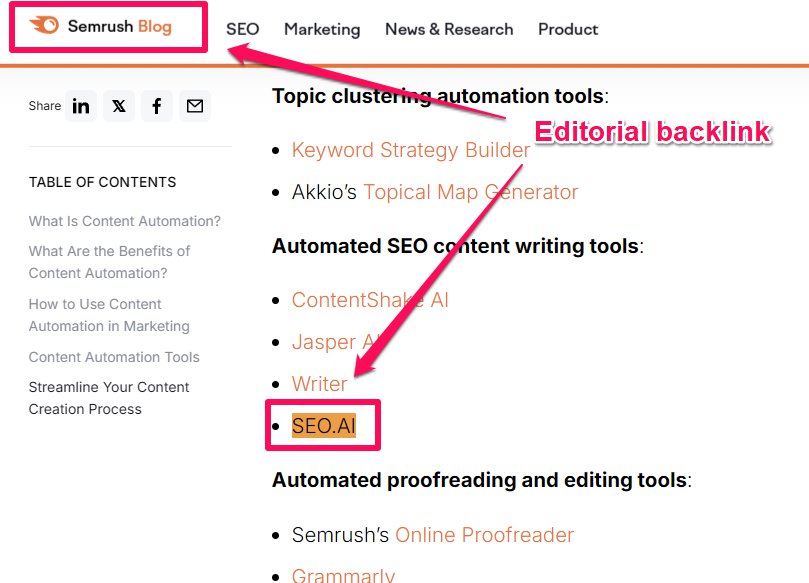809x583 pixels.
Task: Share the article on LinkedIn
Action: click(81, 105)
